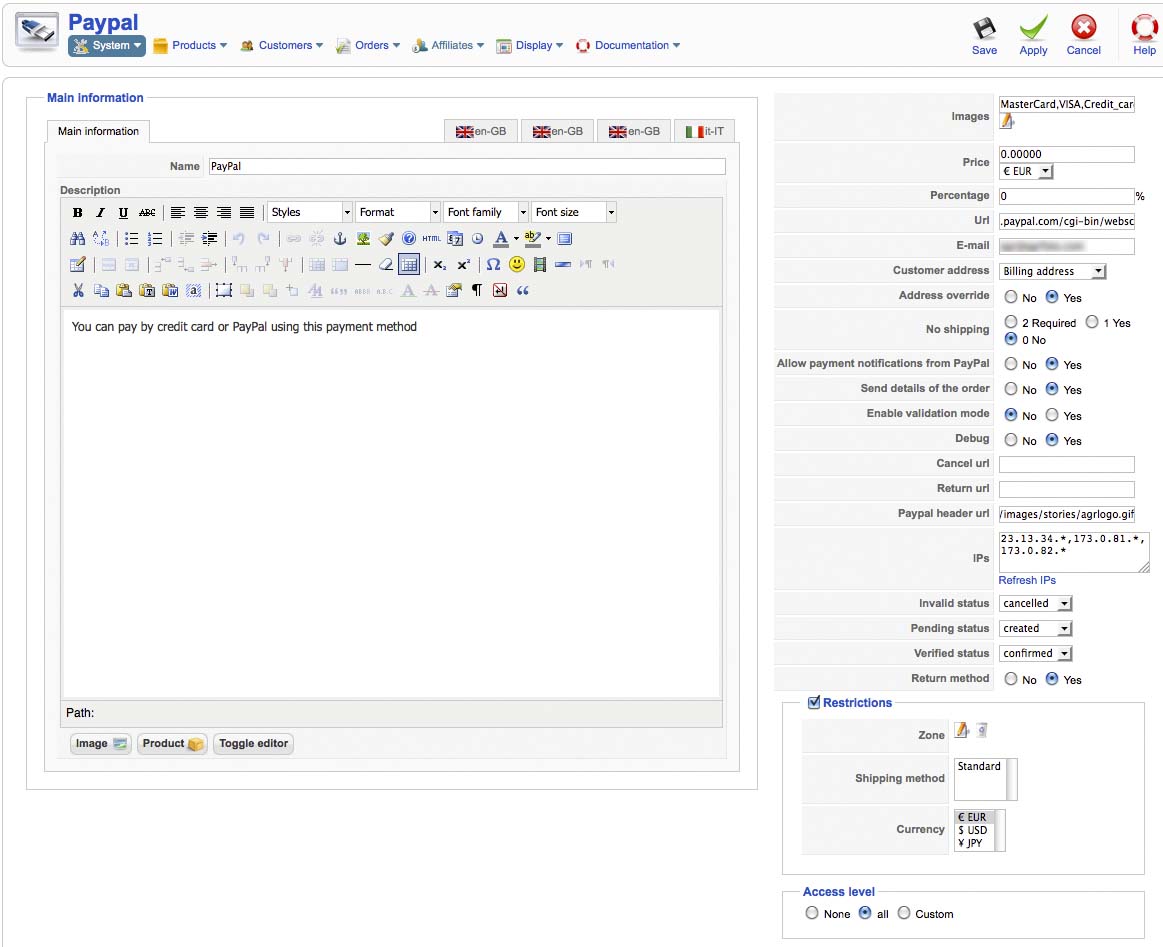Image resolution: width=1163 pixels, height=947 pixels.
Task: Disable payment notifications from PayPal
Action: [x=1010, y=364]
